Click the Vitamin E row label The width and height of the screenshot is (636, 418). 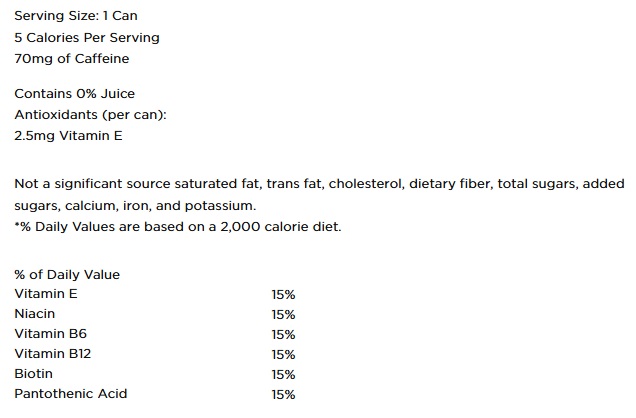pyautogui.click(x=46, y=294)
